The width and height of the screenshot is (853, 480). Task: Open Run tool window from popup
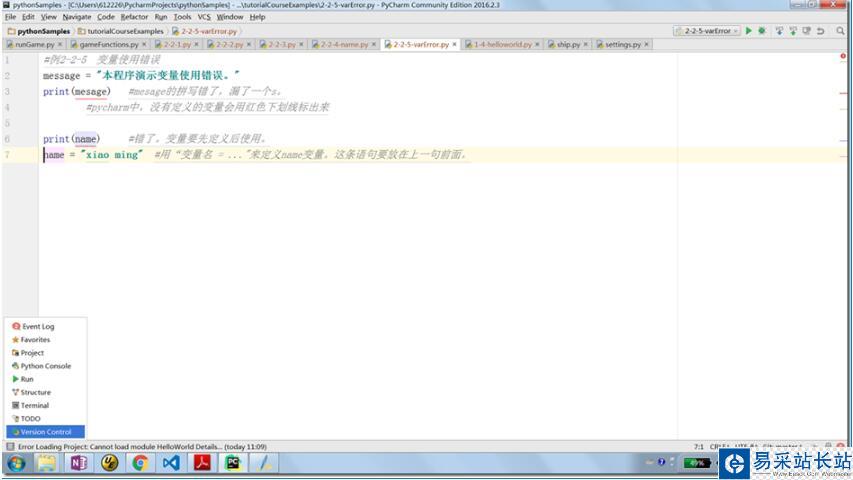(45, 379)
